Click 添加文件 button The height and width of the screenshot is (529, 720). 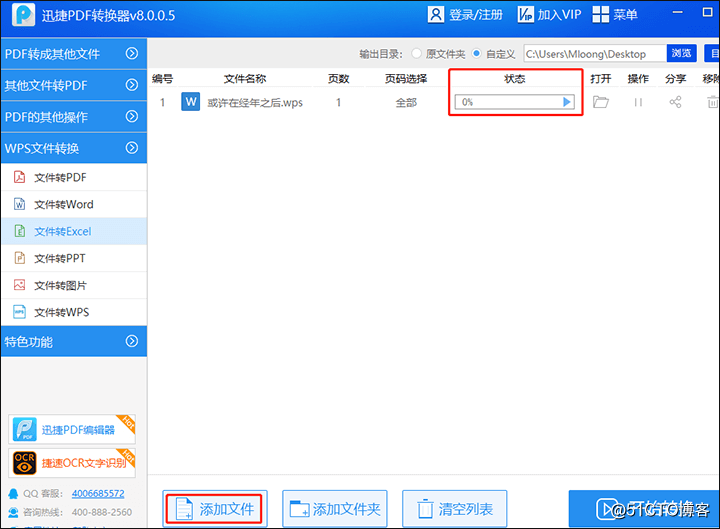coord(215,509)
